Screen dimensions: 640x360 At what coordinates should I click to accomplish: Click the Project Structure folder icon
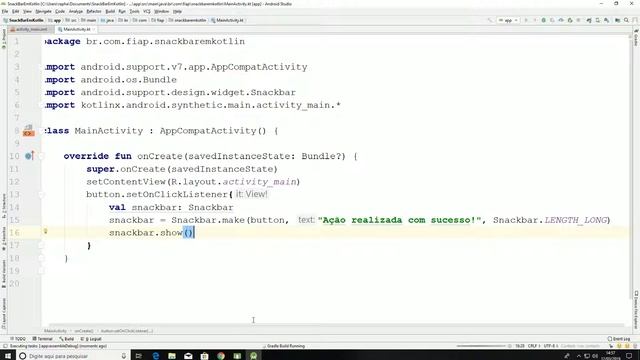point(618,20)
